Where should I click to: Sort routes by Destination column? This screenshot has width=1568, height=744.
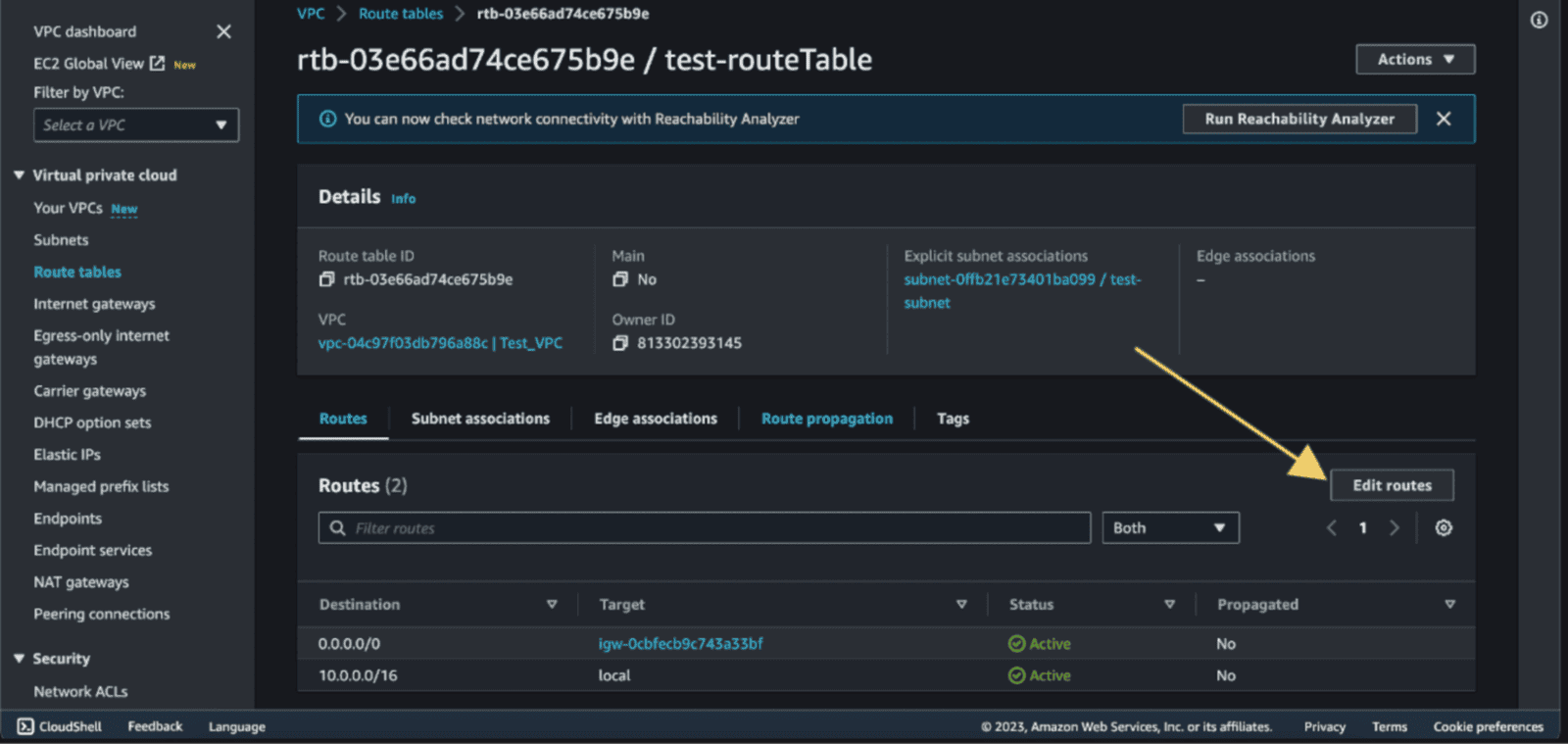point(552,605)
